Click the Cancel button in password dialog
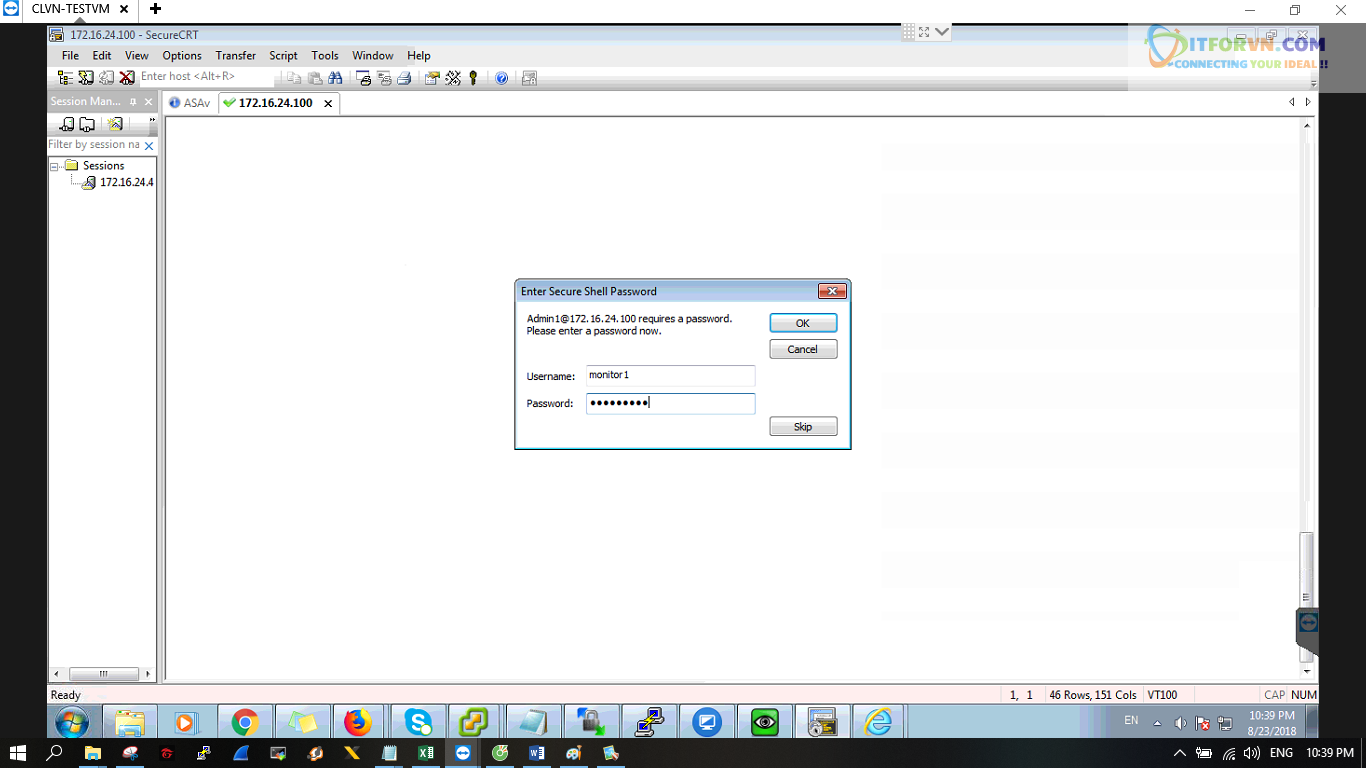 803,350
